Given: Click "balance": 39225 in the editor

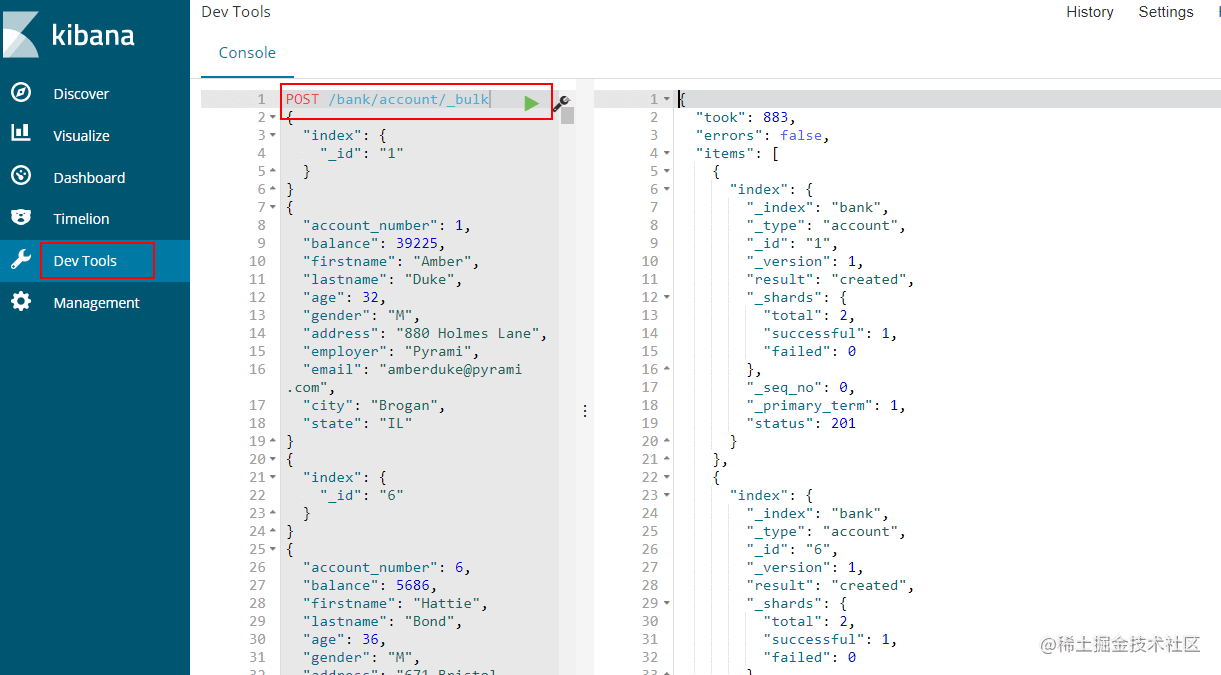Looking at the screenshot, I should tap(374, 243).
